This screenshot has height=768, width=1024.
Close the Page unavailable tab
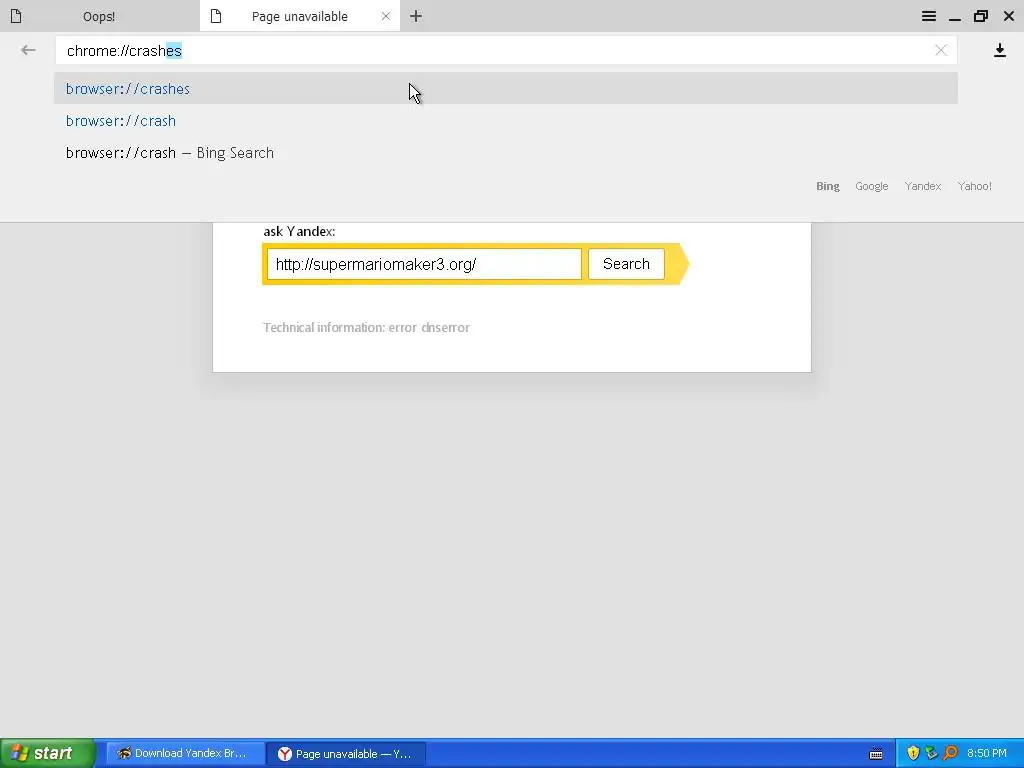click(x=386, y=16)
